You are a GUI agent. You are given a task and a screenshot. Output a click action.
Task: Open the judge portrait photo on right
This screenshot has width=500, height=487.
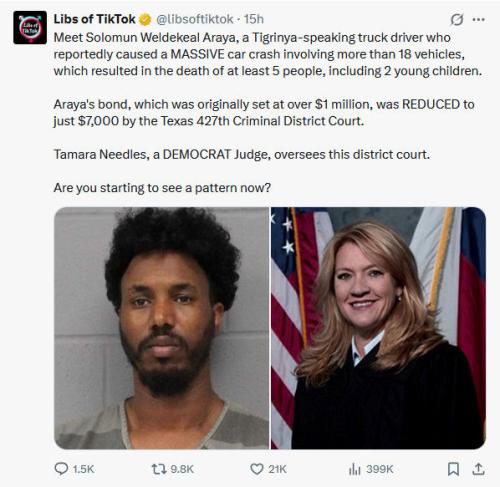378,328
